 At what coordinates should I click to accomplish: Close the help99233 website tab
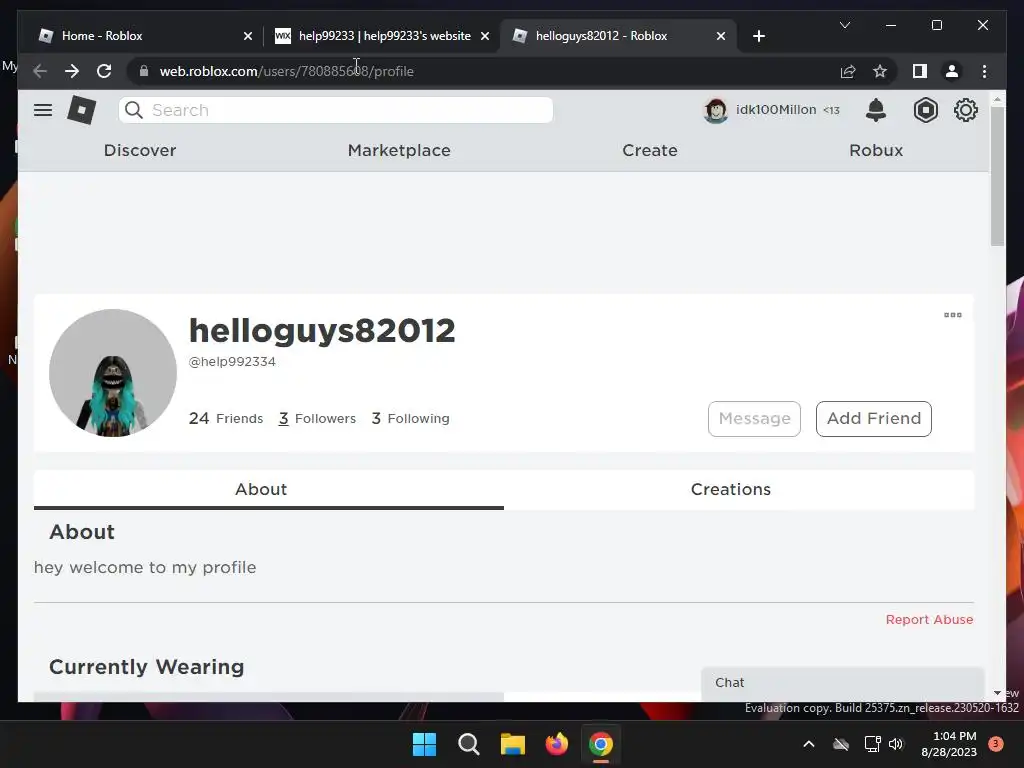pyautogui.click(x=485, y=36)
